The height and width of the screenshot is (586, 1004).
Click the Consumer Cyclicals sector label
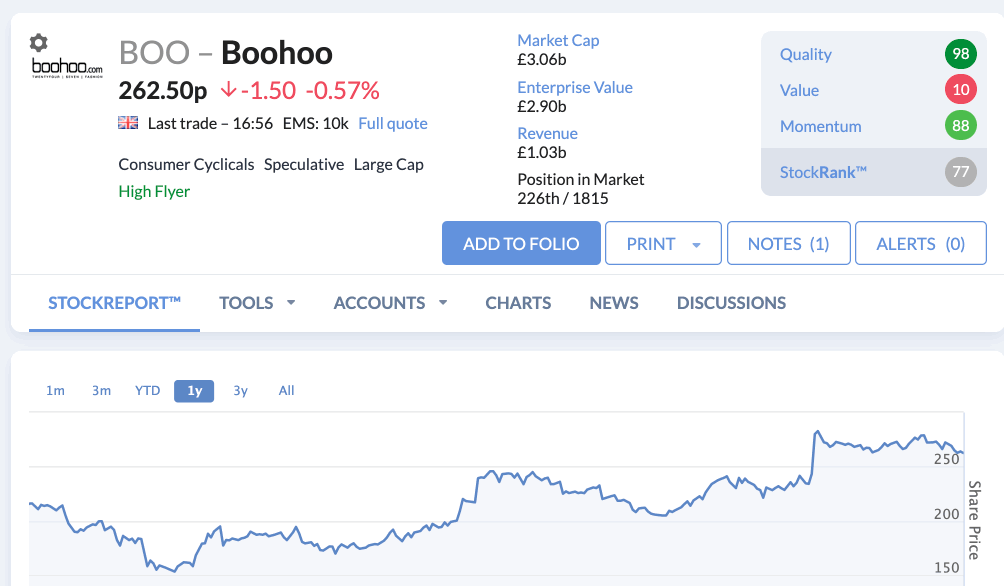pos(186,165)
